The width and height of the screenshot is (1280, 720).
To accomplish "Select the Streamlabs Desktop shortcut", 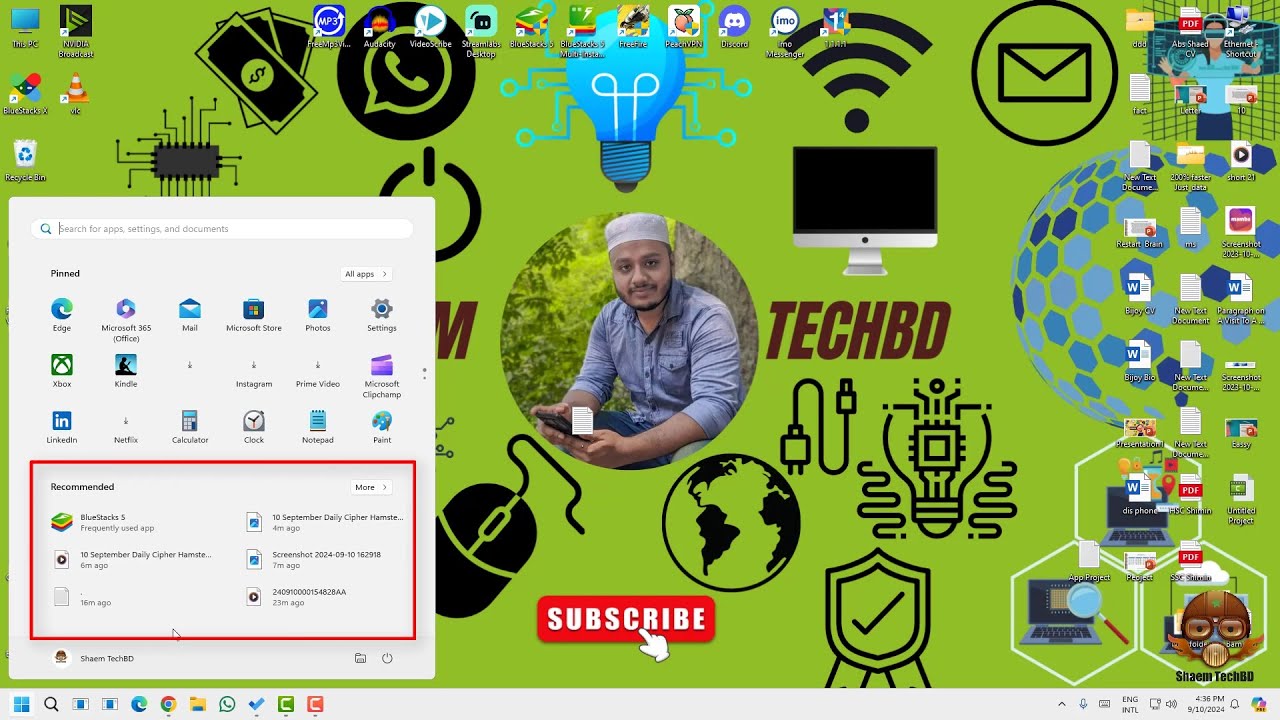I will click(480, 31).
